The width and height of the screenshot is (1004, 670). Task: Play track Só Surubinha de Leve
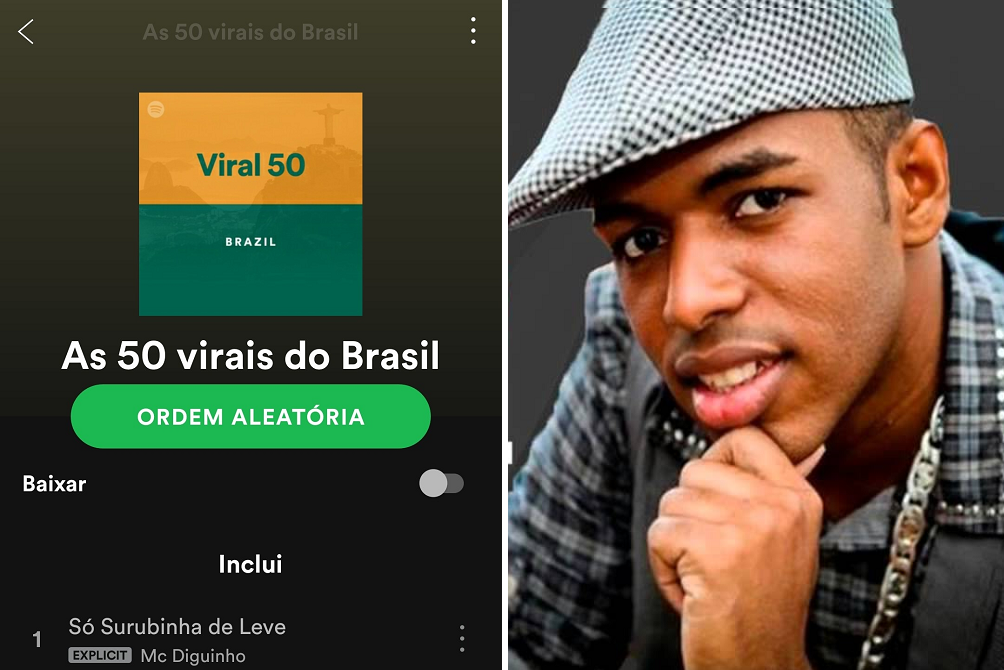177,626
